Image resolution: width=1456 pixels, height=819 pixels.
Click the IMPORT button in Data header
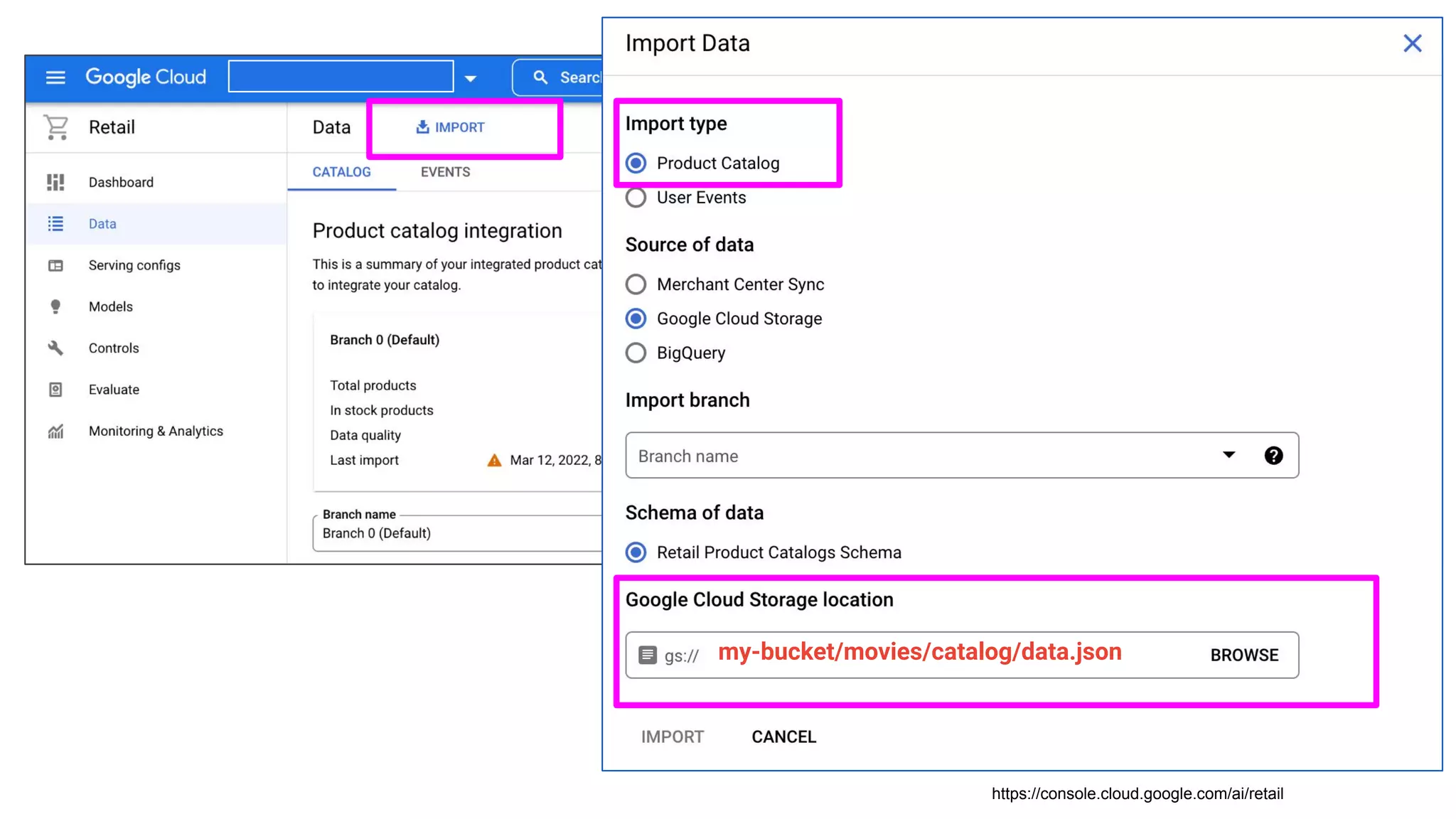point(450,127)
